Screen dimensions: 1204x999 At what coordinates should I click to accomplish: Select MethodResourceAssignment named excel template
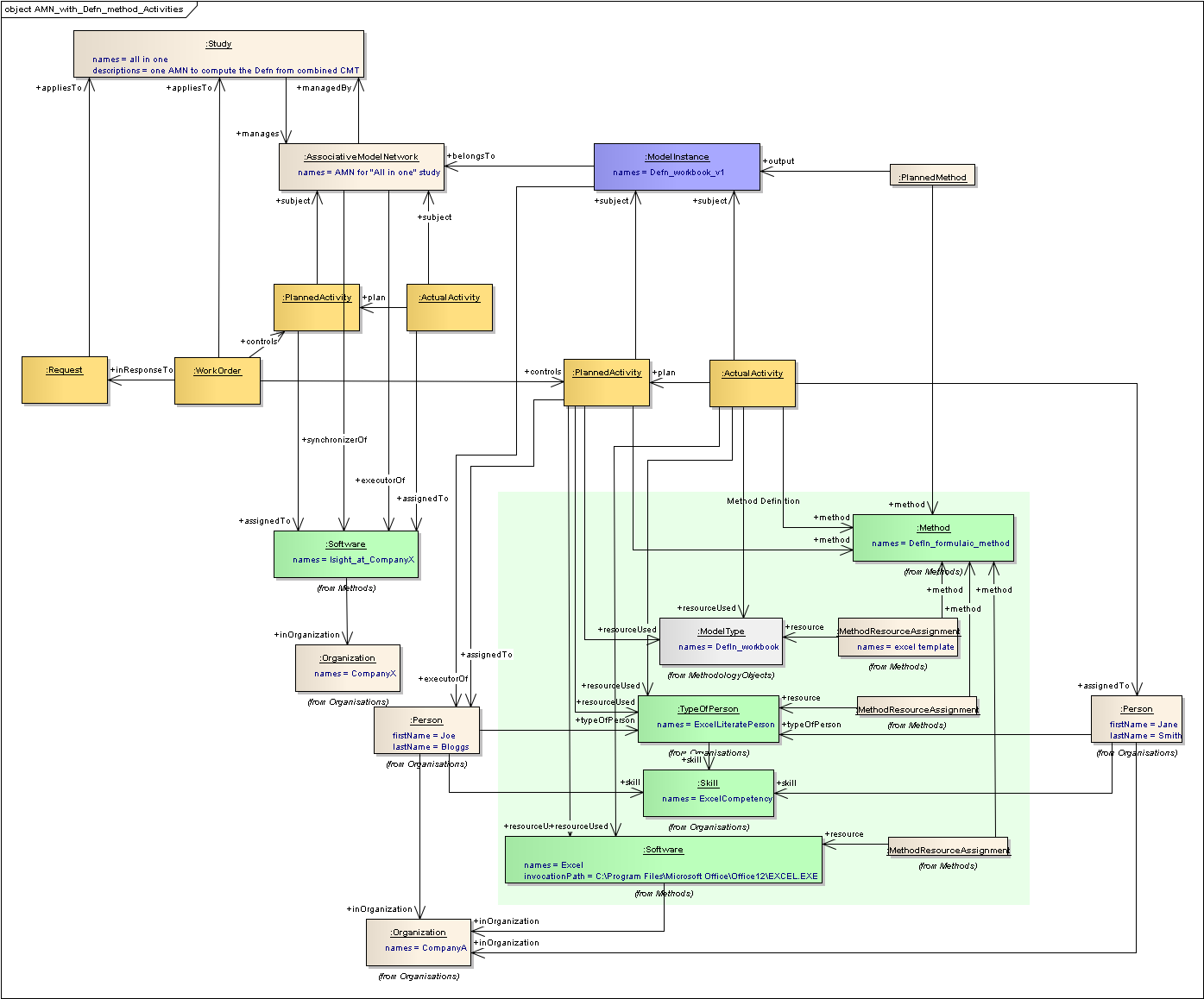898,637
